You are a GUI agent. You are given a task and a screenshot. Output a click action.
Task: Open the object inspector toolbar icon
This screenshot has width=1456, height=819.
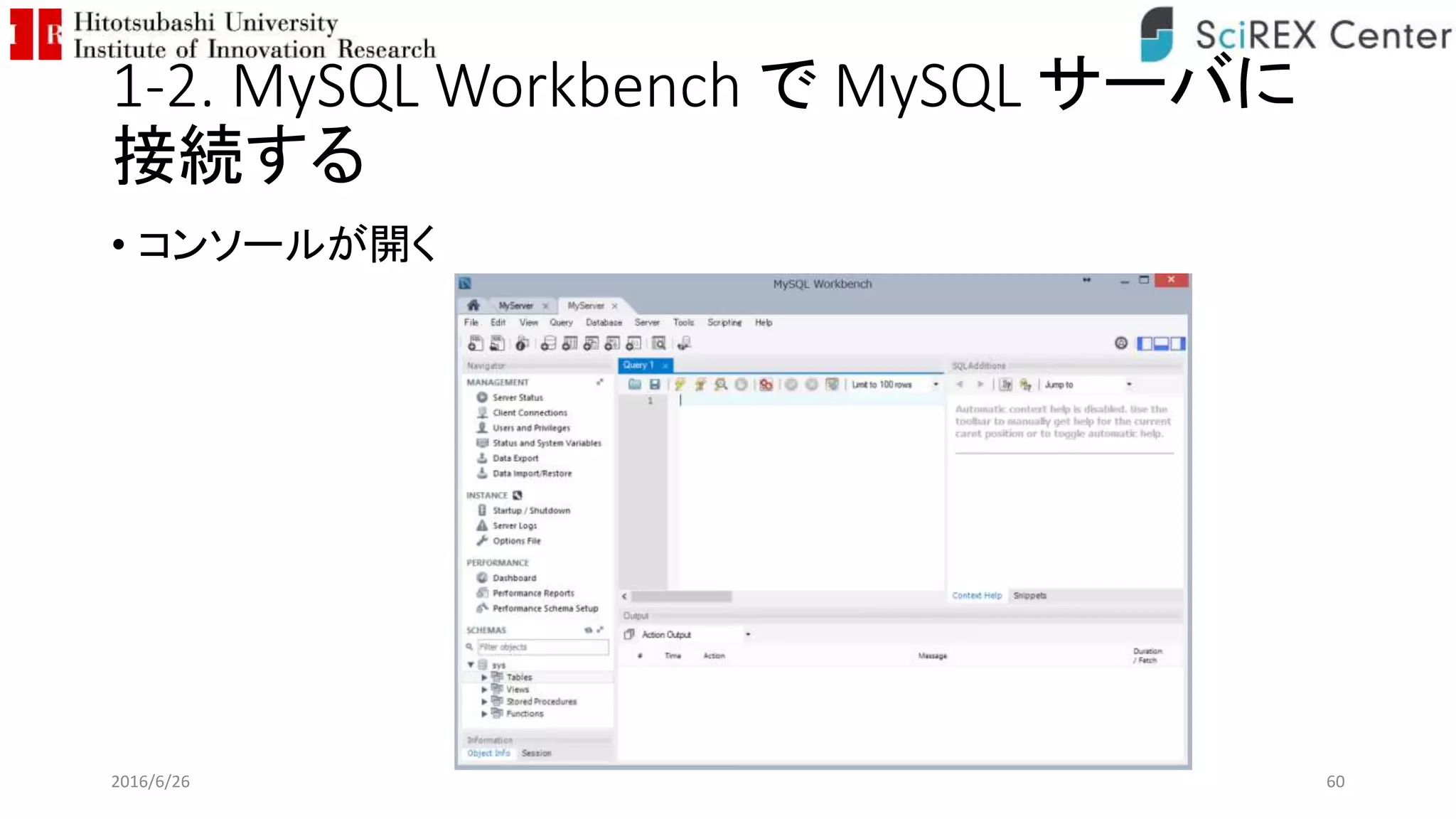522,343
